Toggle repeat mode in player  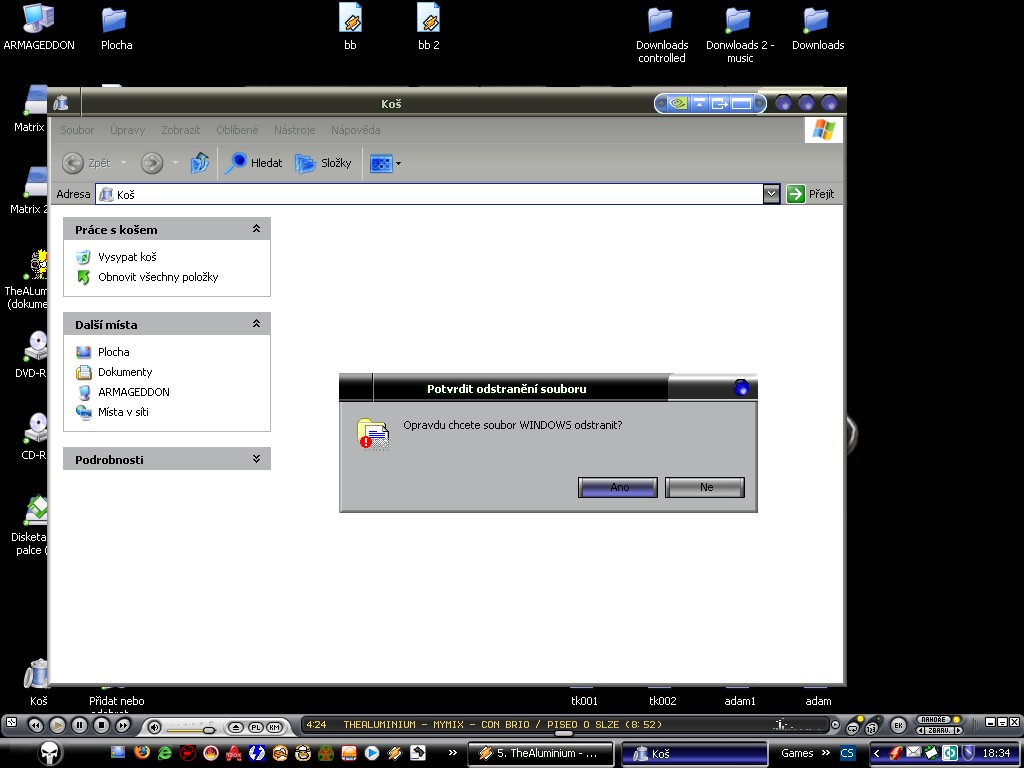(852, 727)
